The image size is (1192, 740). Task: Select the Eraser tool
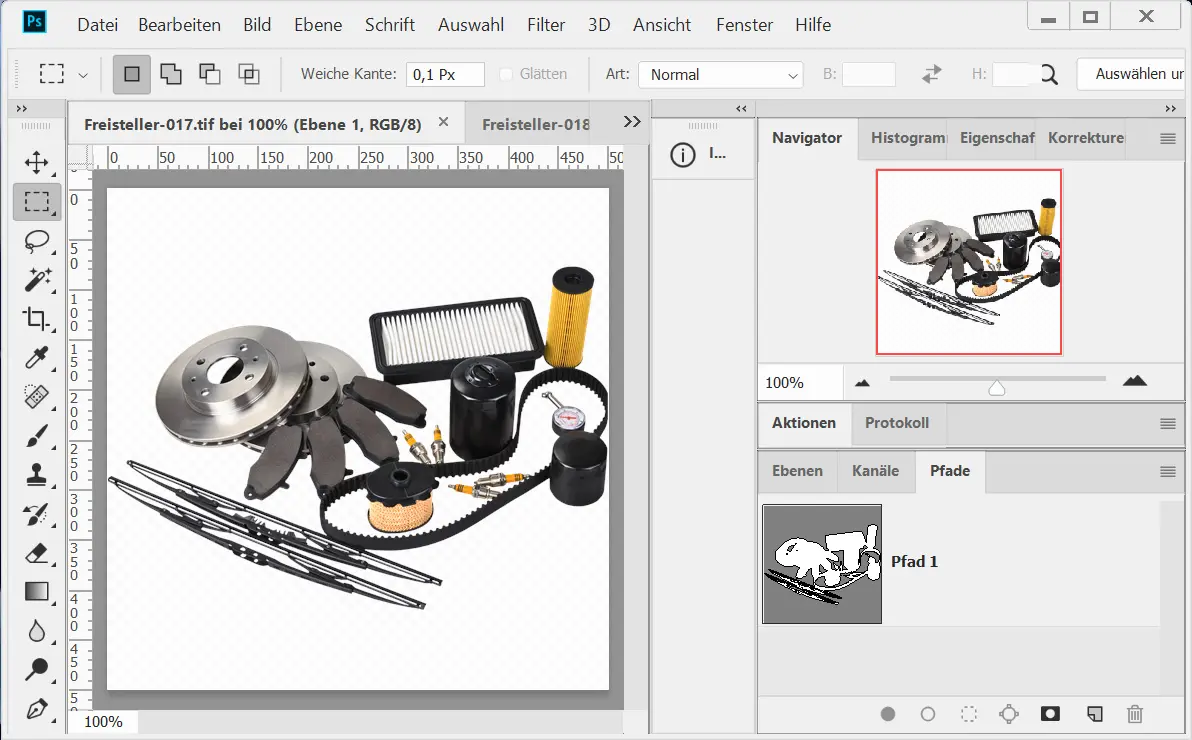tap(37, 553)
